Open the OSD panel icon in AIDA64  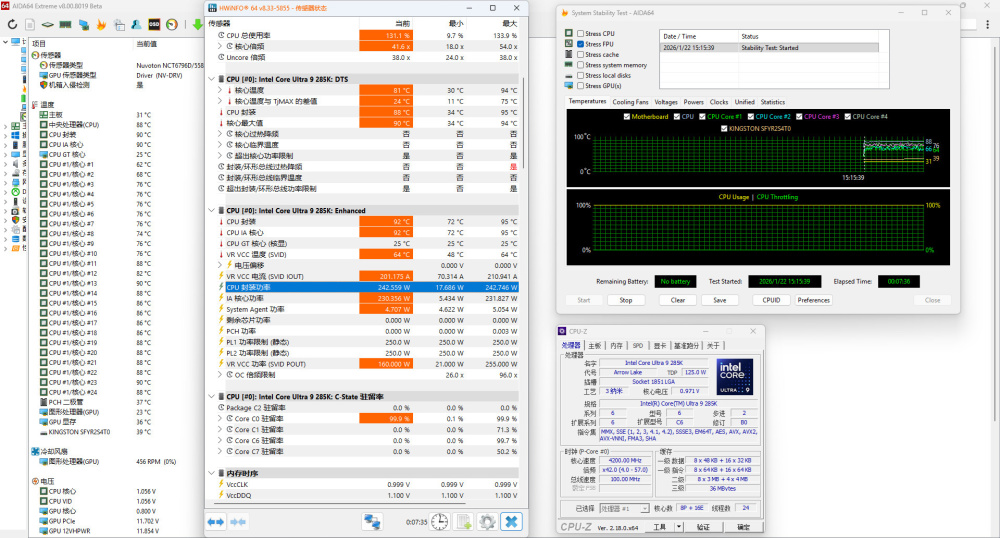[x=153, y=23]
